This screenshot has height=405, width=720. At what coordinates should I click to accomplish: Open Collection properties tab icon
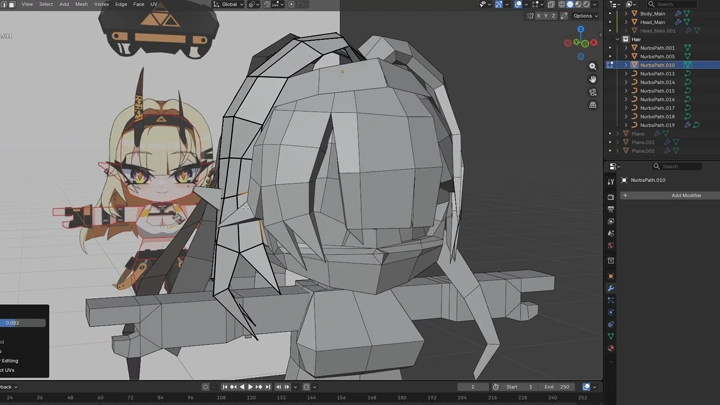click(x=611, y=260)
